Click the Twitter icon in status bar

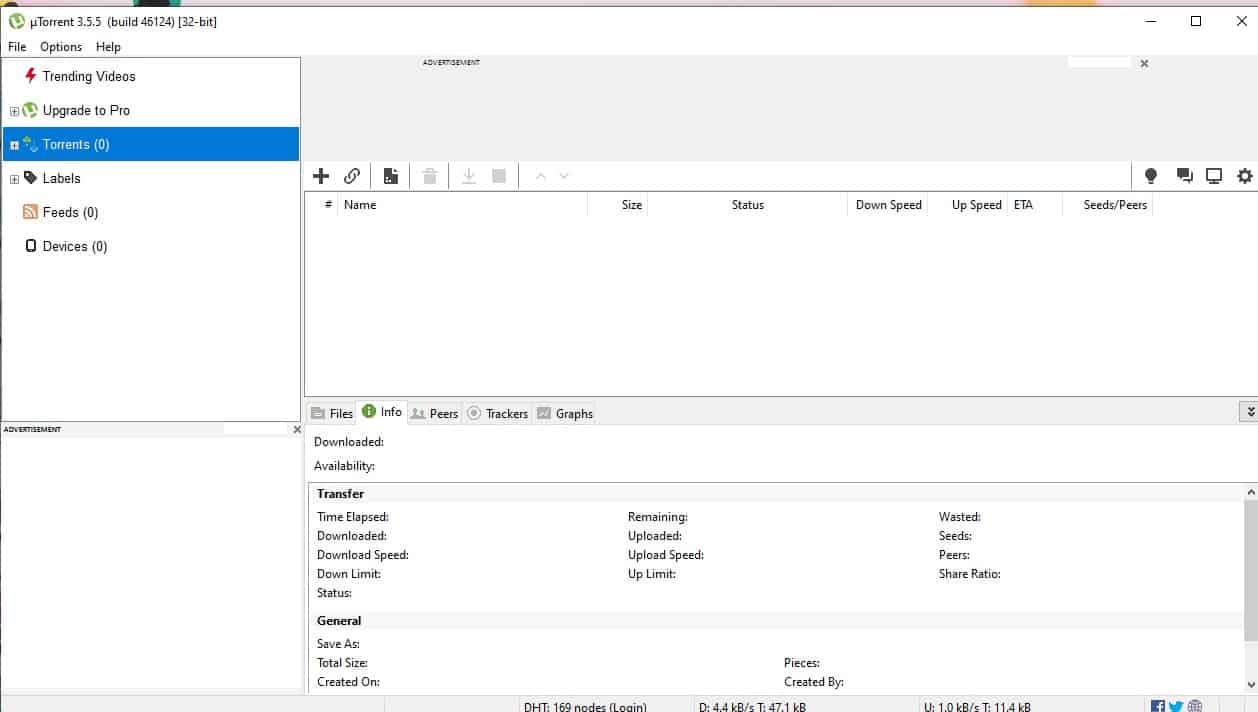click(x=1176, y=706)
